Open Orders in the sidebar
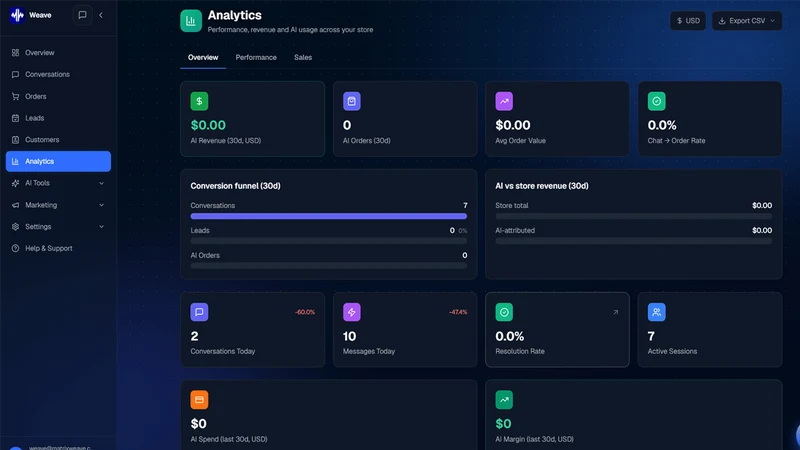Image resolution: width=800 pixels, height=450 pixels. pyautogui.click(x=58, y=96)
